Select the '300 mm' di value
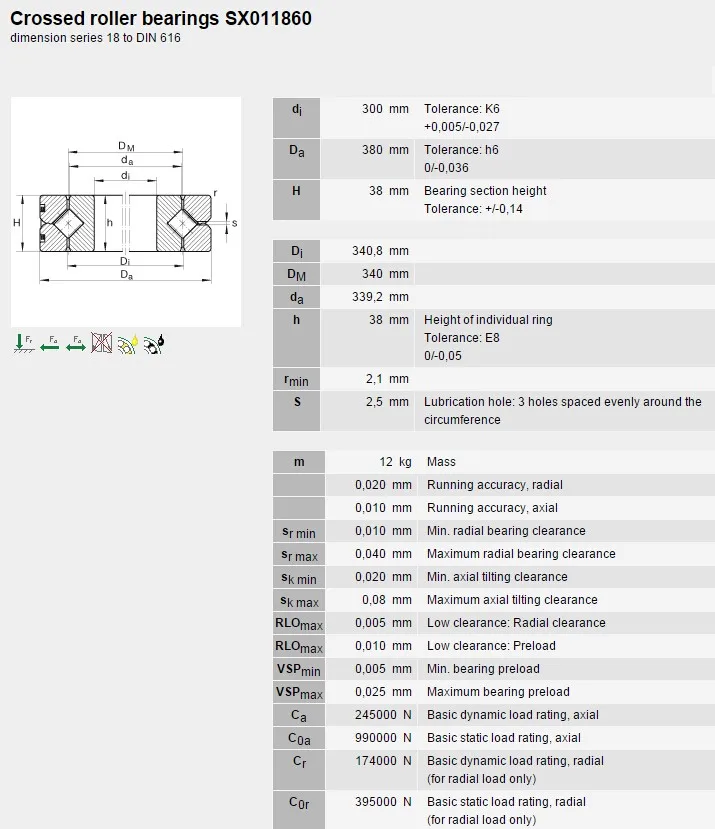Image resolution: width=715 pixels, height=829 pixels. pos(385,109)
